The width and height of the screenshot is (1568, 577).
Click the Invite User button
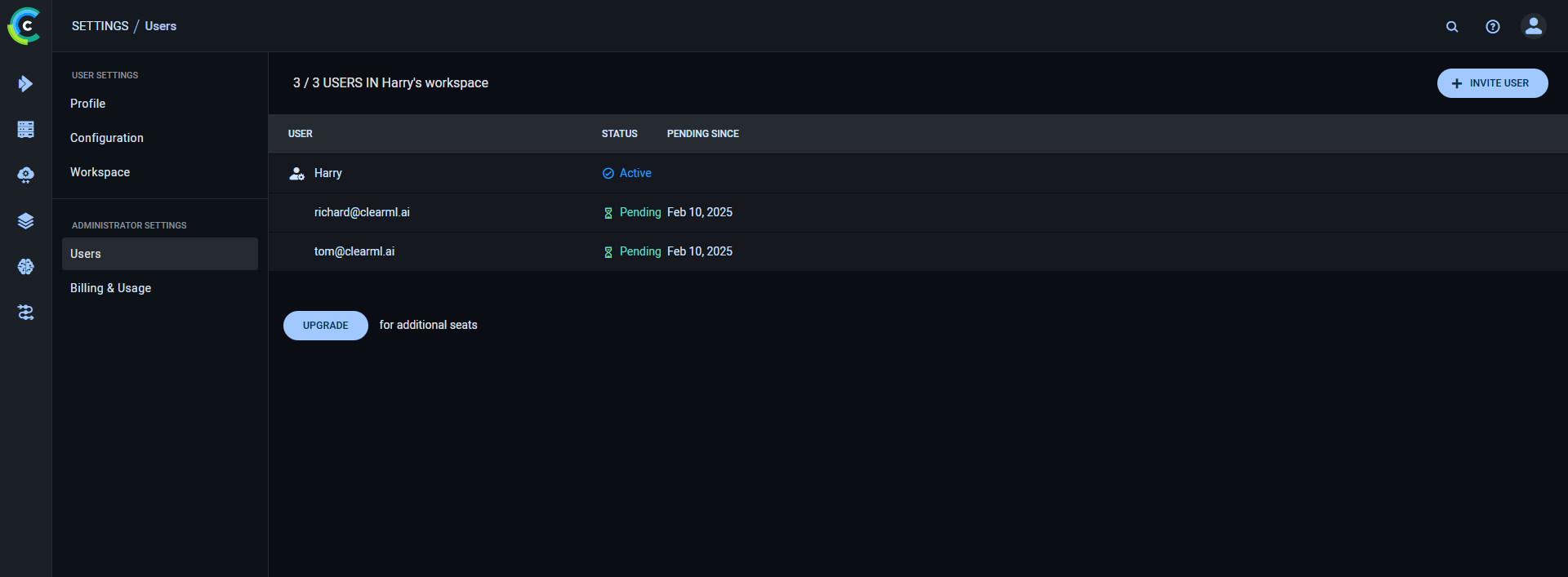pyautogui.click(x=1492, y=83)
